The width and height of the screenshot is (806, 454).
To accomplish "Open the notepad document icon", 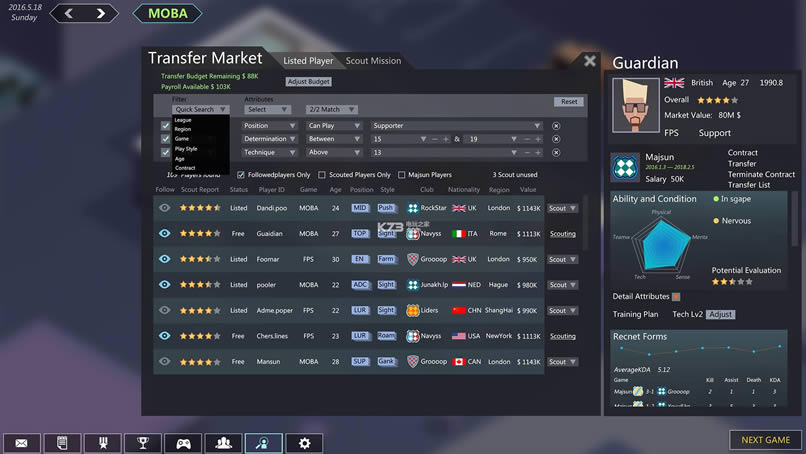I will tap(62, 443).
